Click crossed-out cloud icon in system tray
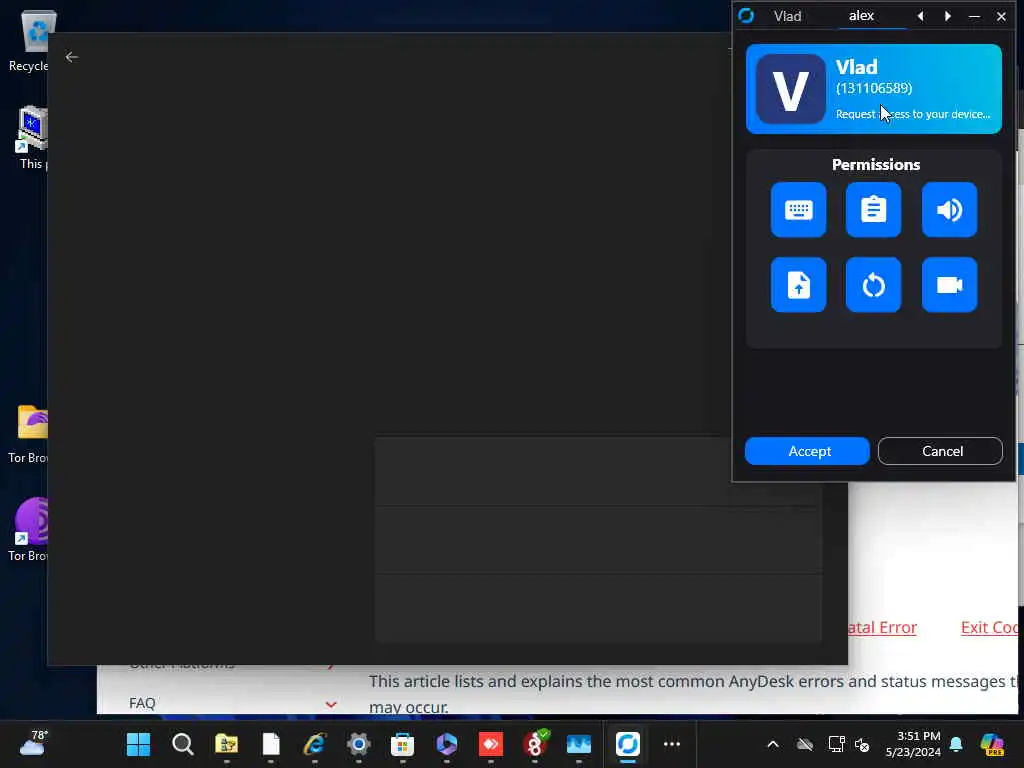 tap(805, 744)
